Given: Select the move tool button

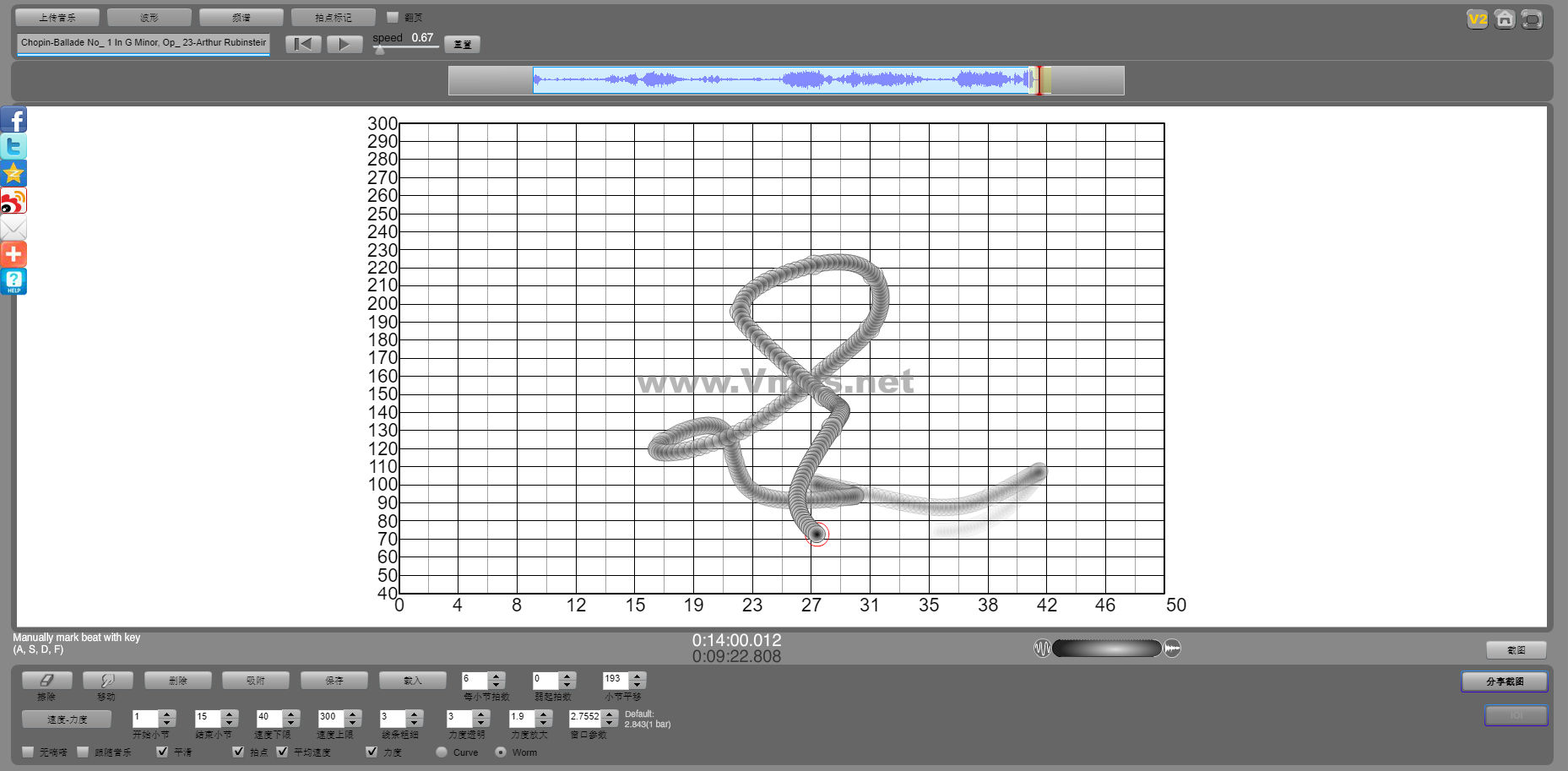Looking at the screenshot, I should point(107,681).
